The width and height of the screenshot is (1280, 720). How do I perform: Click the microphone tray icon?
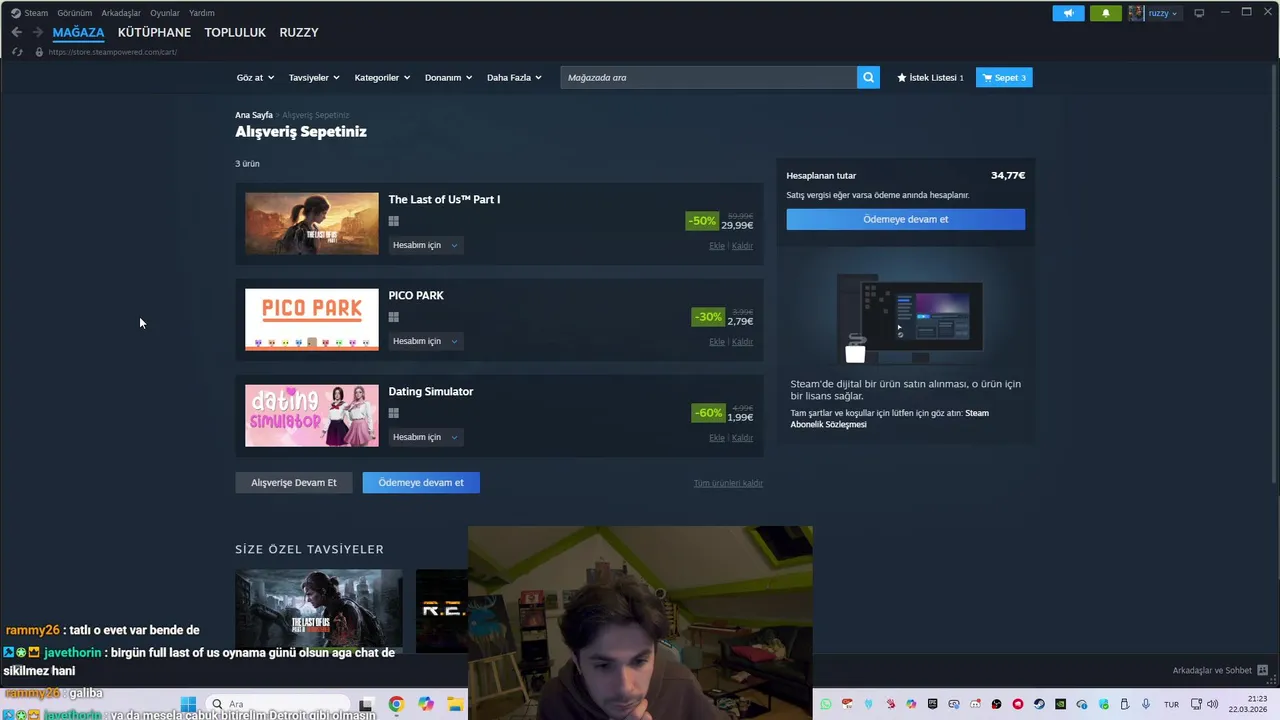(x=1146, y=704)
